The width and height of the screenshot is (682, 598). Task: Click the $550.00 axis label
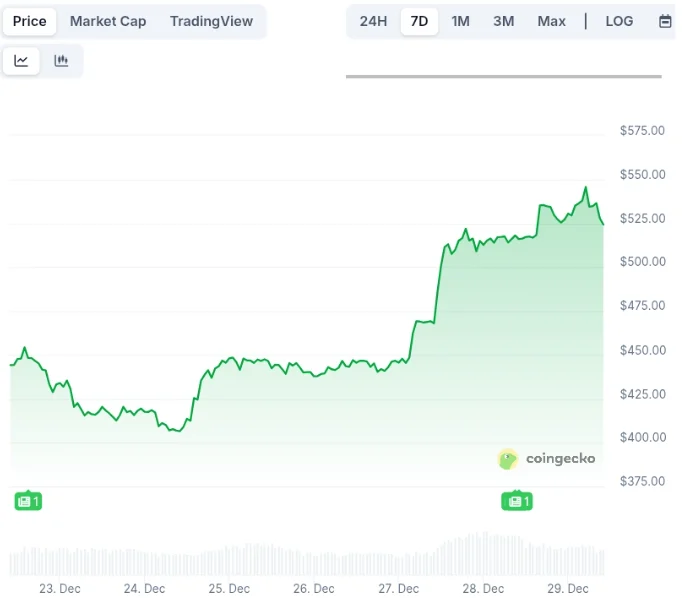pos(643,174)
